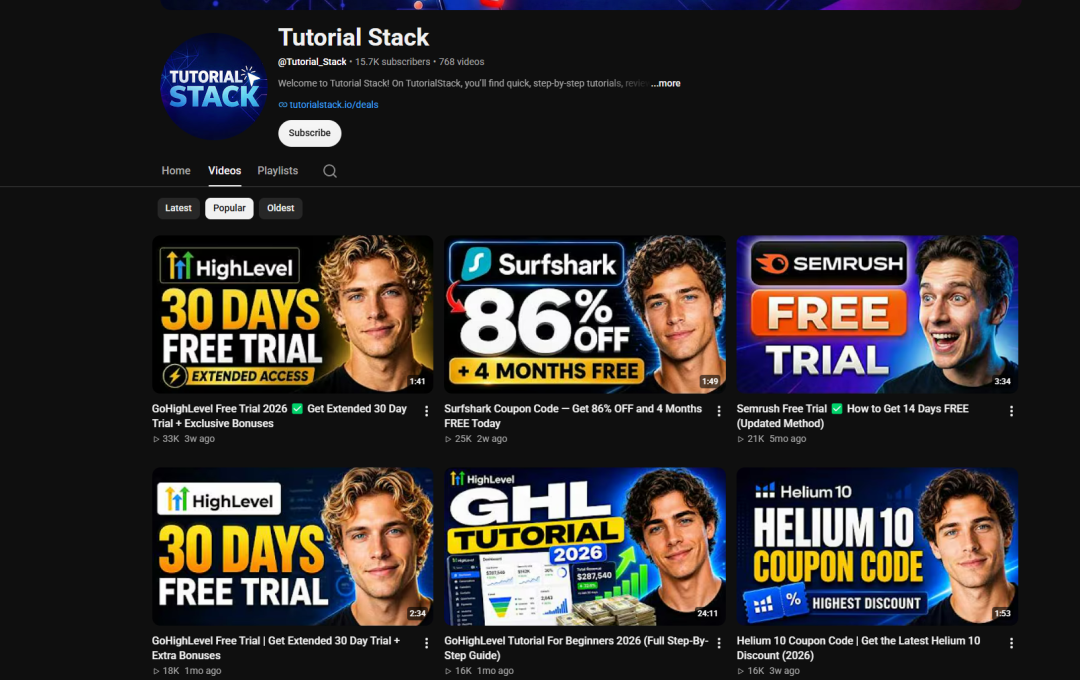The width and height of the screenshot is (1080, 680).
Task: Open more options for Semrush Free Trial video
Action: [x=1011, y=411]
